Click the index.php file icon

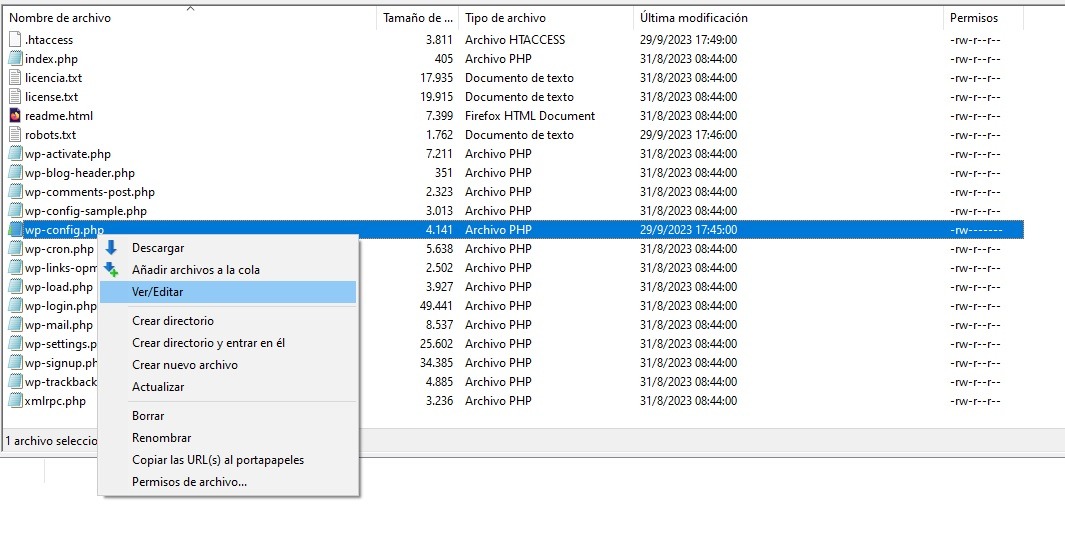click(15, 59)
